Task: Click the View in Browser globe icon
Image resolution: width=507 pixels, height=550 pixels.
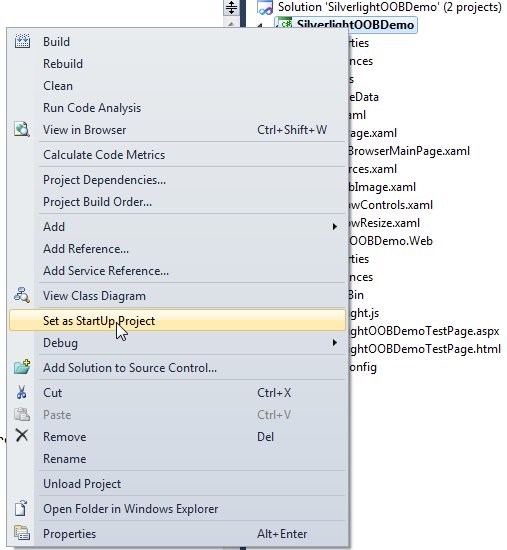Action: click(22, 129)
